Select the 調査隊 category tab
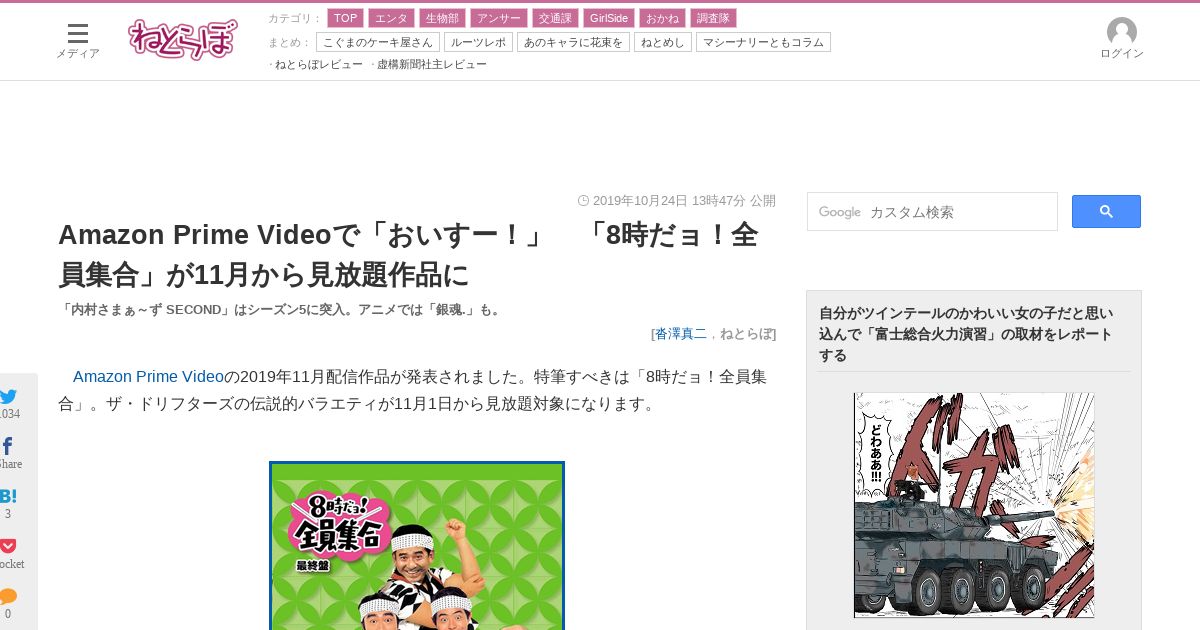Screen dimensions: 1200x630 click(x=713, y=18)
